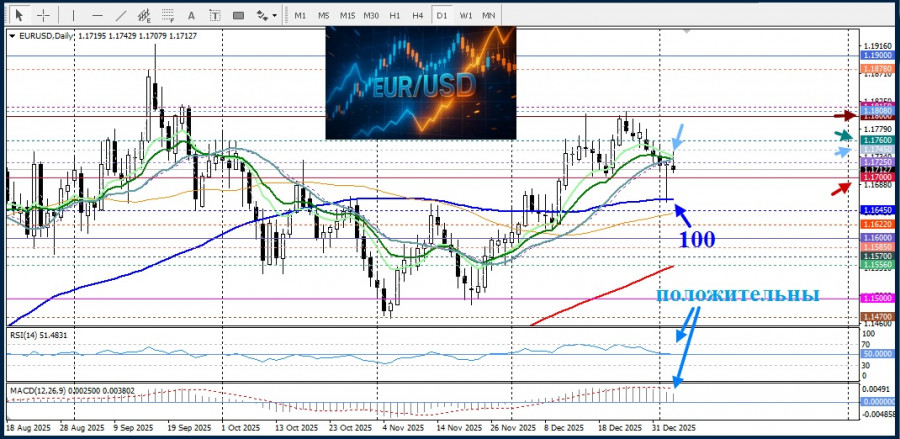Toggle the D1 daily timeframe button
900x439 pixels.
tap(441, 15)
